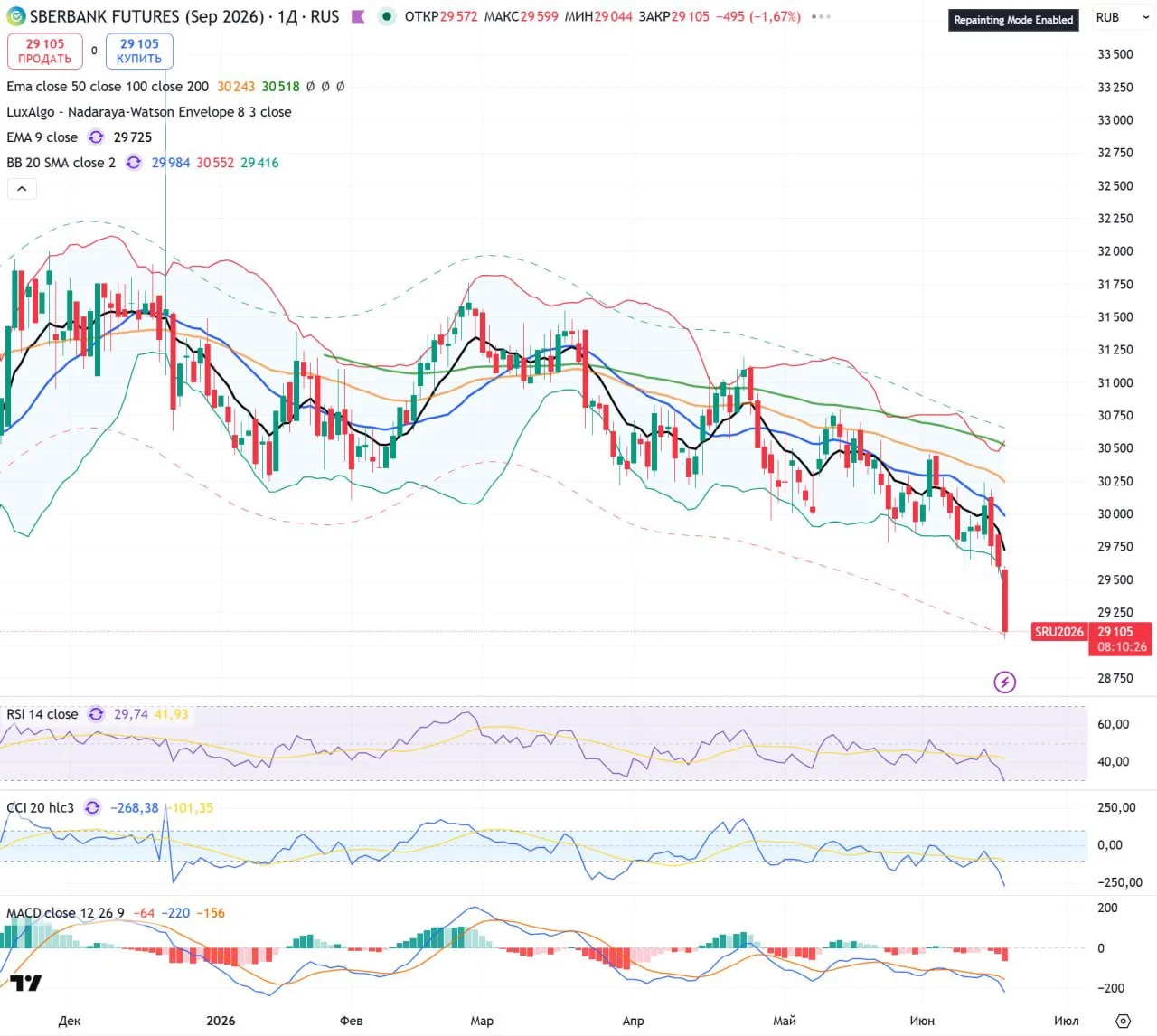Viewport: 1157px width, 1036px height.
Task: Select the EMA 9 close indicator legend
Action: point(42,137)
